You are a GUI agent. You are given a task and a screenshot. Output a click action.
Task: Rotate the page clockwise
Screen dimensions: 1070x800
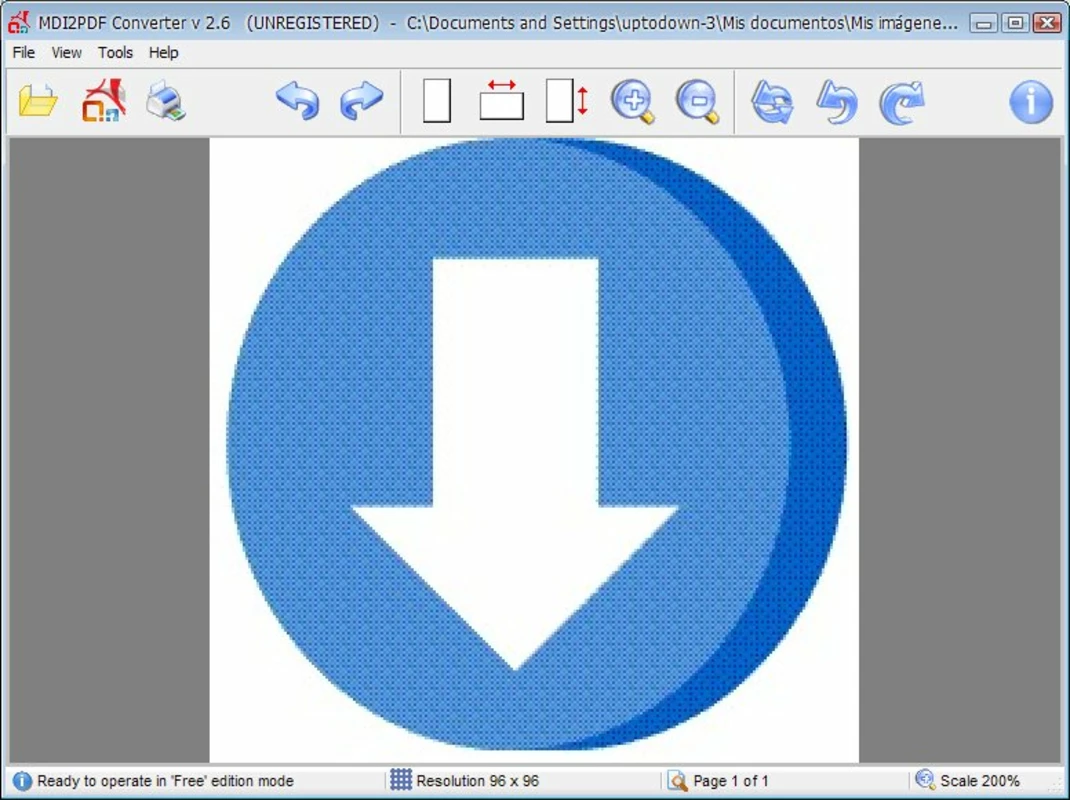pyautogui.click(x=901, y=102)
